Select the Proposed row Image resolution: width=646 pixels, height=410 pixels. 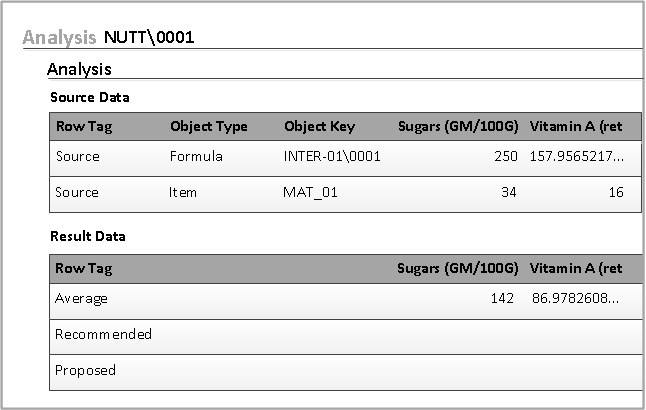point(85,371)
